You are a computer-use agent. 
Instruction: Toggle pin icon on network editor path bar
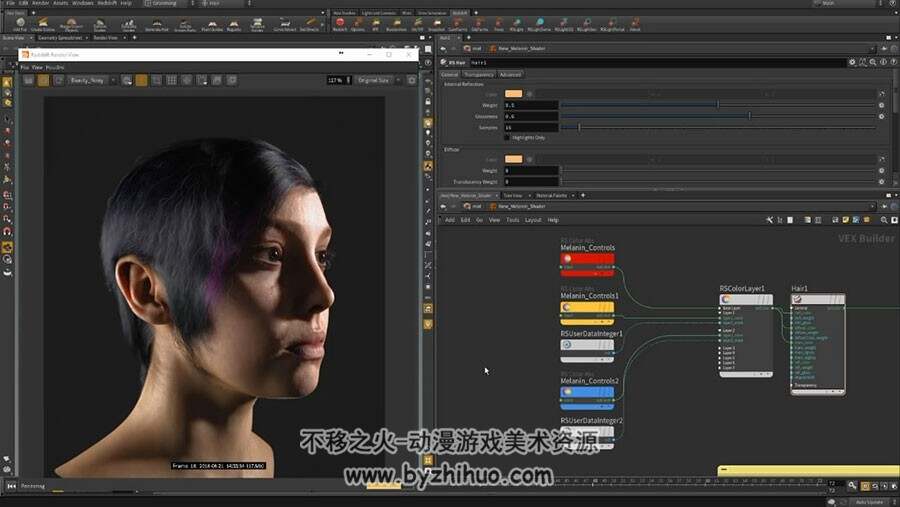tap(885, 206)
